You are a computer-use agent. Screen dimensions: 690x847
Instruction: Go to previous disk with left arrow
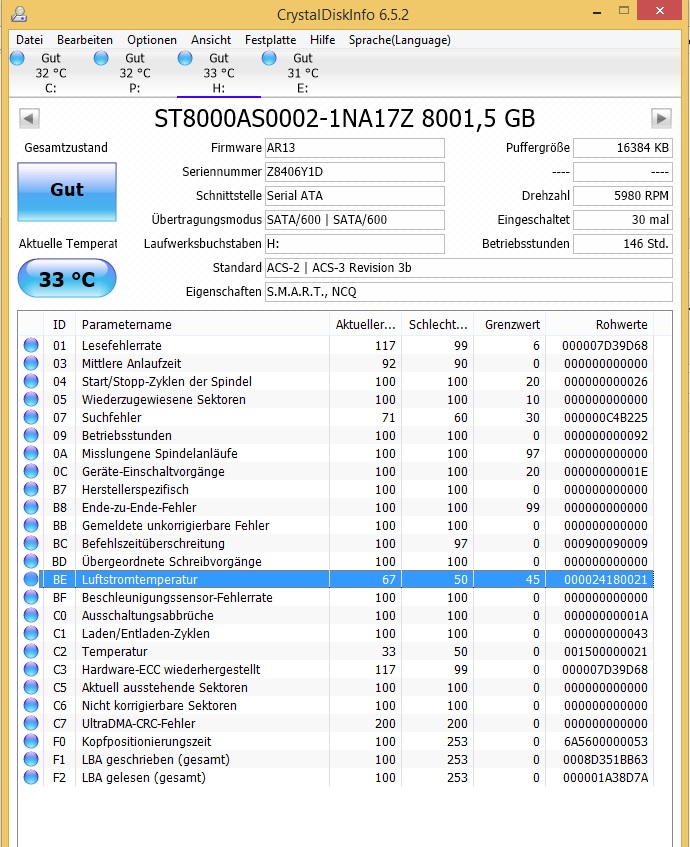[x=29, y=118]
